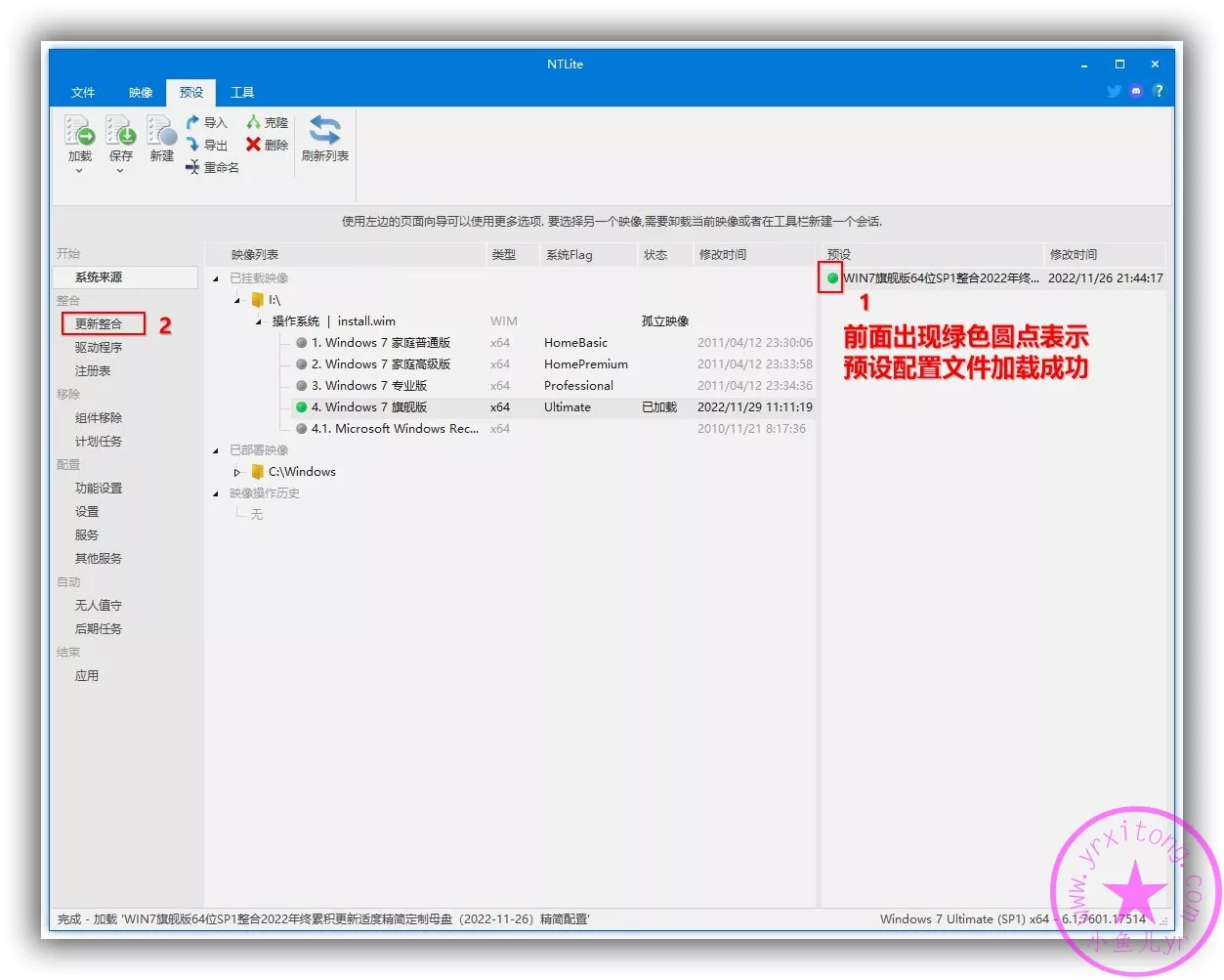Click green status dot of WIN7旗舰版 preset

(x=832, y=278)
